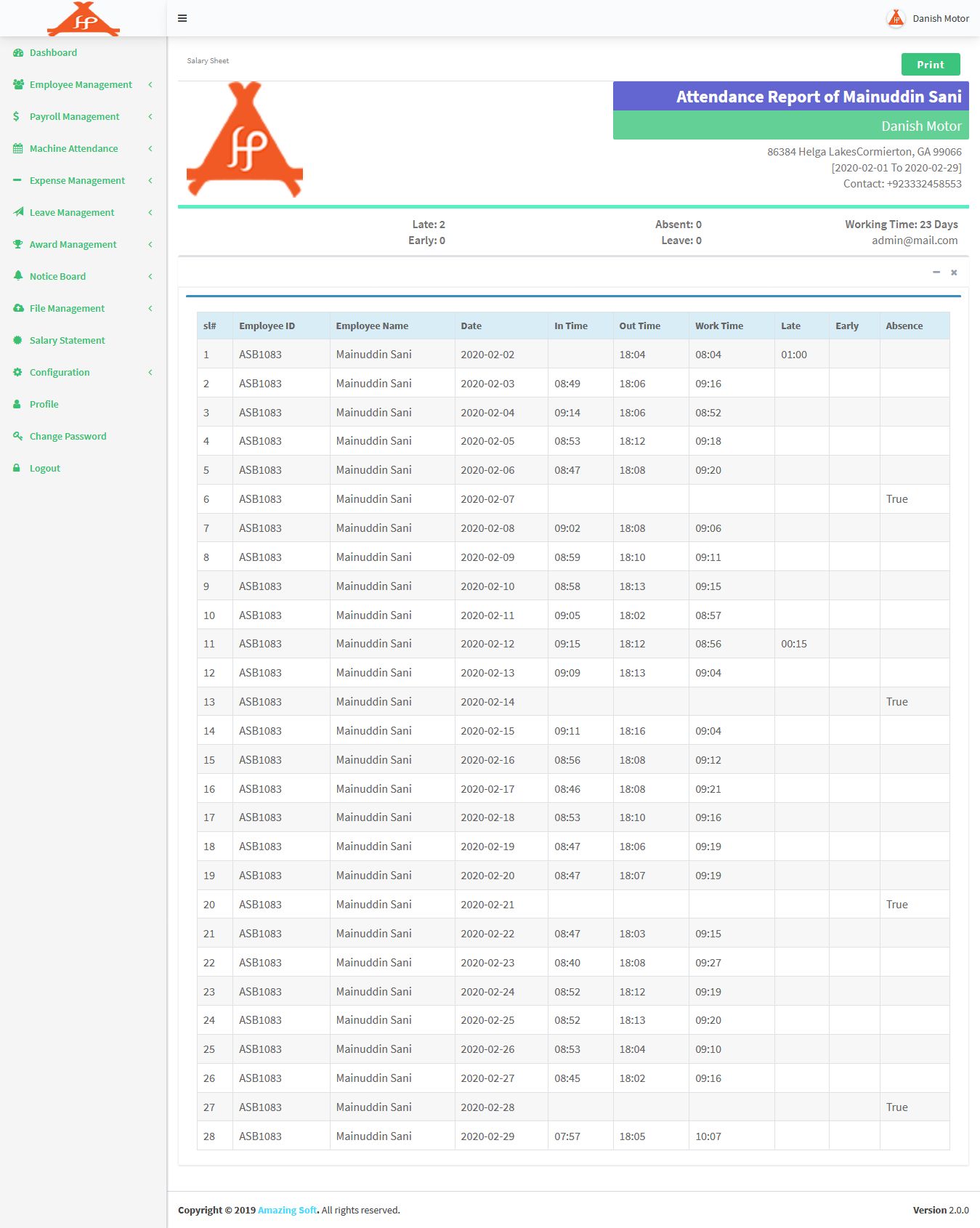Click the 2020-02-29 date cell
980x1228 pixels.
[x=501, y=1136]
